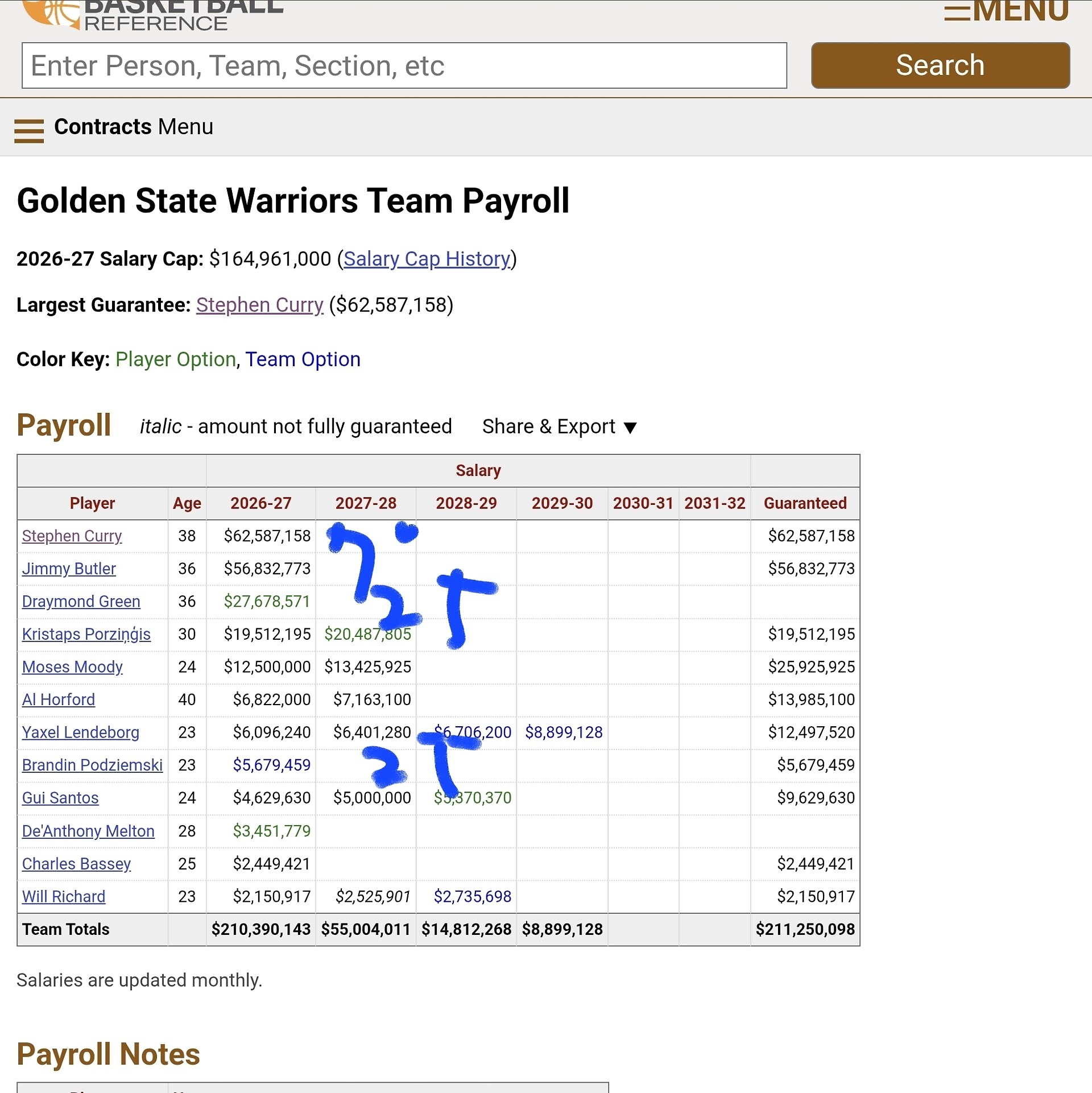Open Will Richard's player page
Screen dimensions: 1092x1093
[x=64, y=897]
